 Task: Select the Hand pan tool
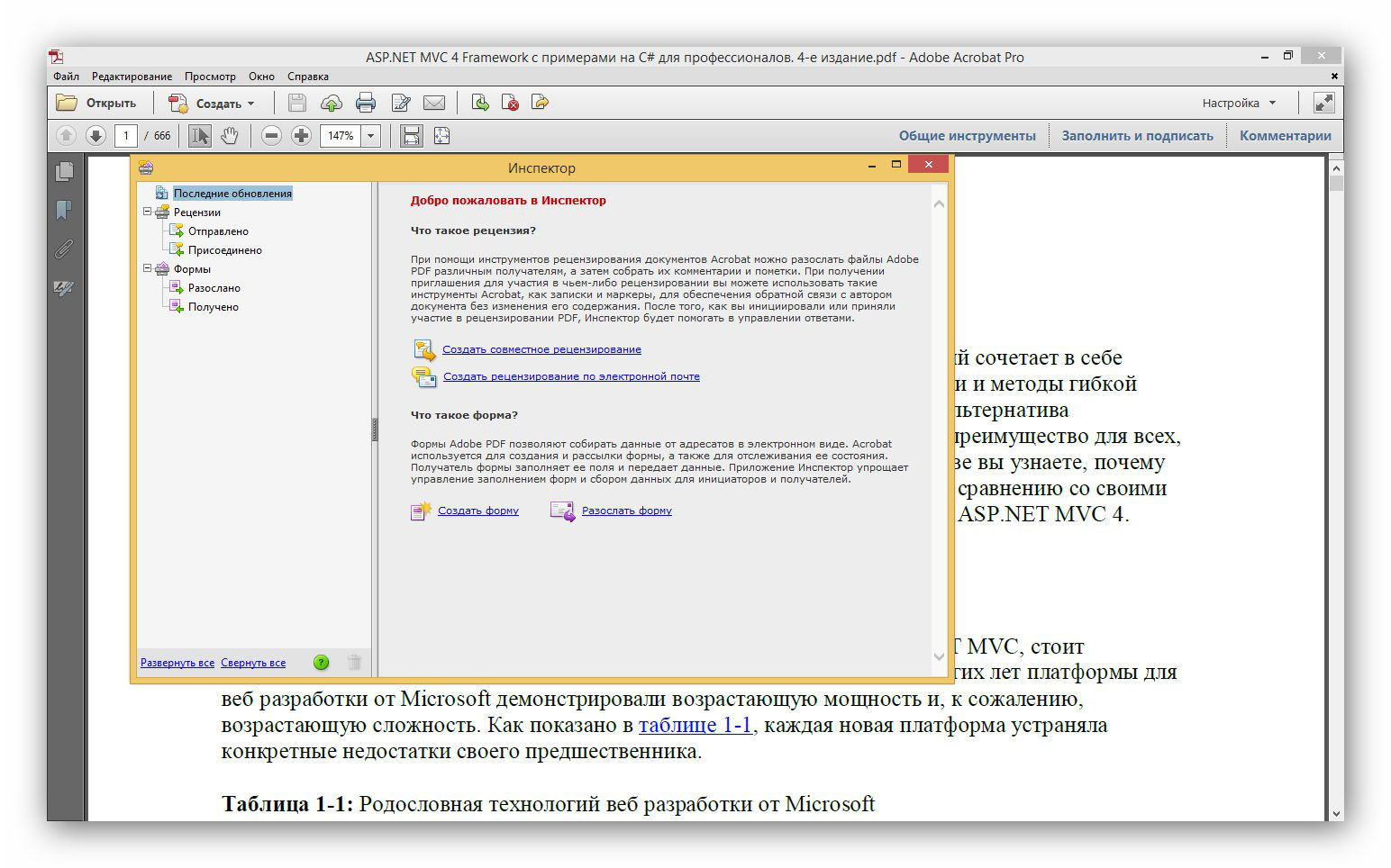click(x=230, y=136)
